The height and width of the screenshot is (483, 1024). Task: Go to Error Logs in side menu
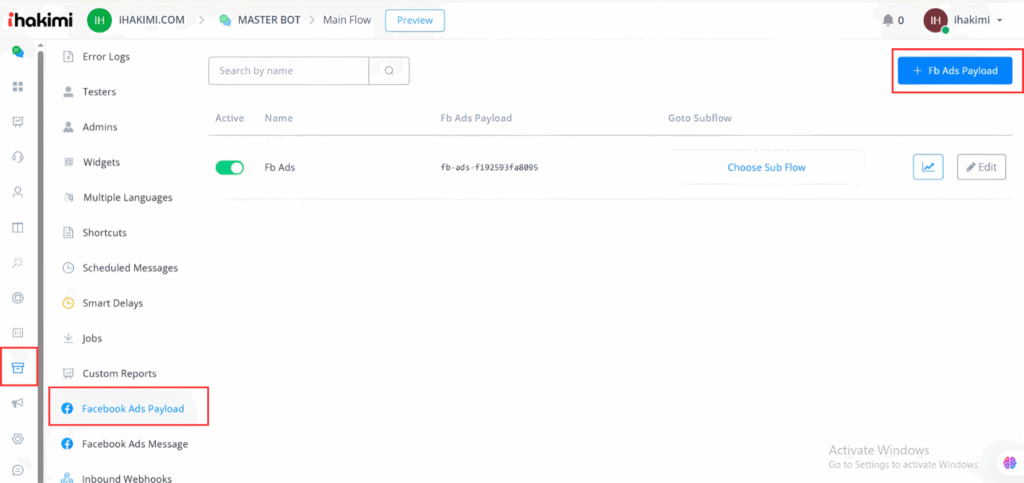tap(106, 57)
